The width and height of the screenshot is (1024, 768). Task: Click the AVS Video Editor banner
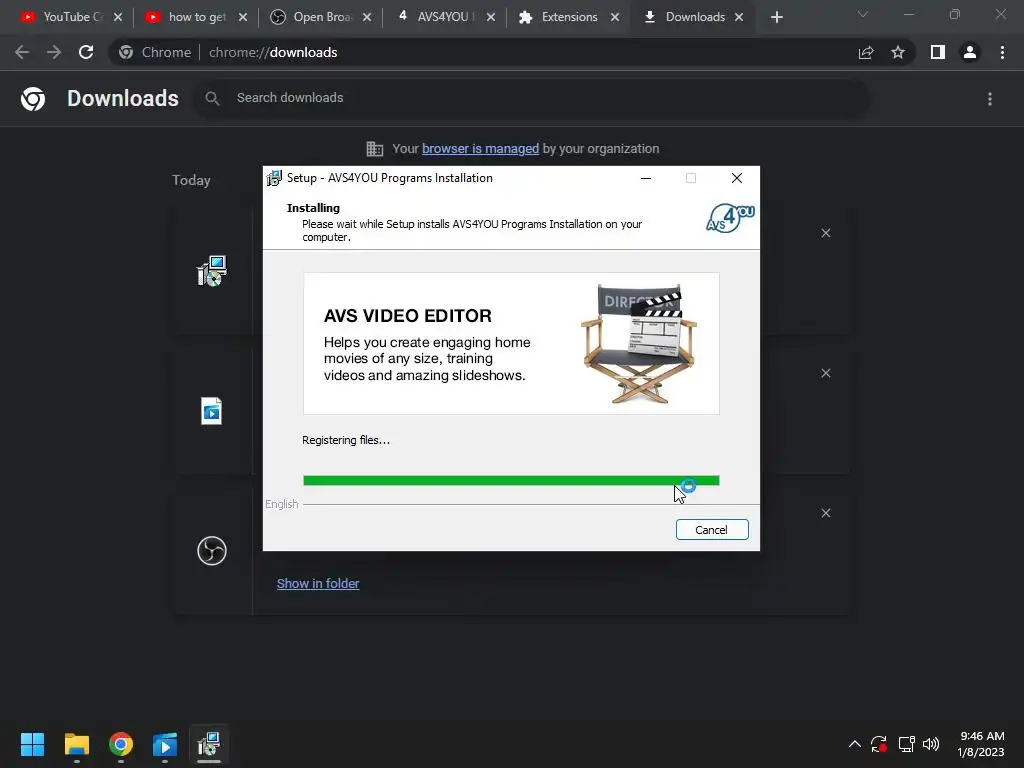point(511,344)
